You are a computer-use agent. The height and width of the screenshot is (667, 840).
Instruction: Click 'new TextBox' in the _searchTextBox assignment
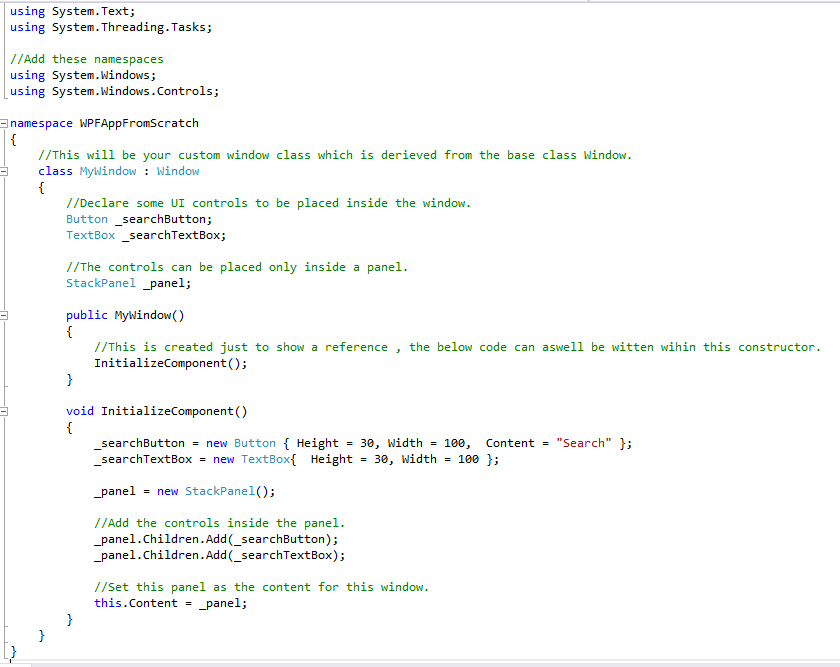click(252, 460)
